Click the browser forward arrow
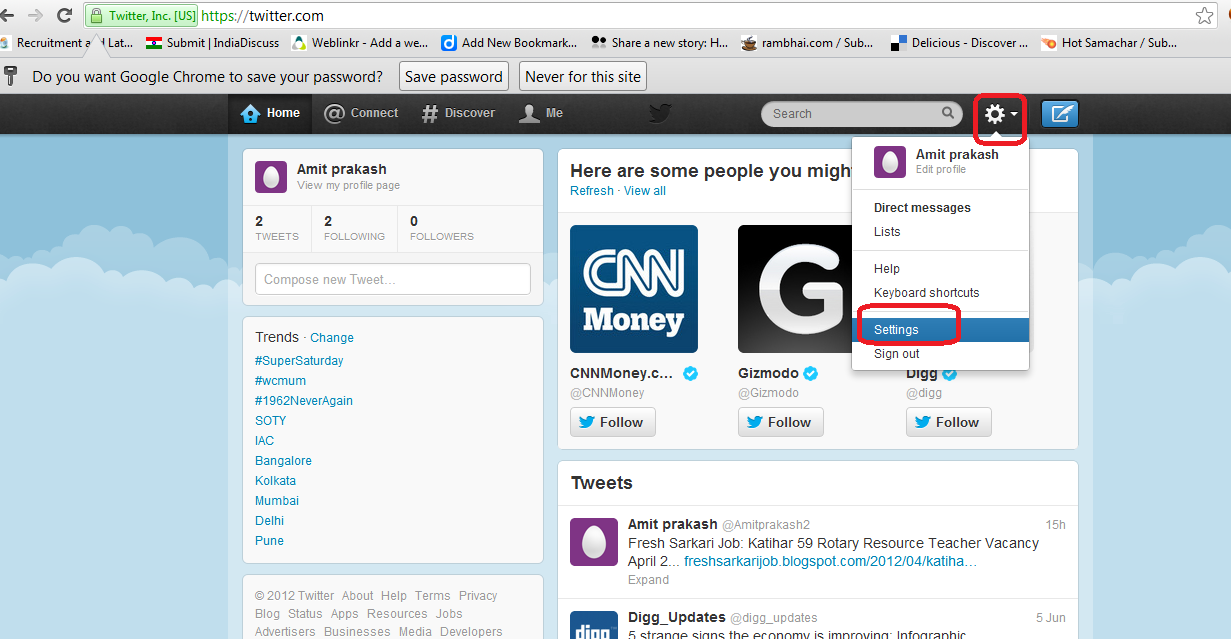The image size is (1231, 639). click(36, 16)
